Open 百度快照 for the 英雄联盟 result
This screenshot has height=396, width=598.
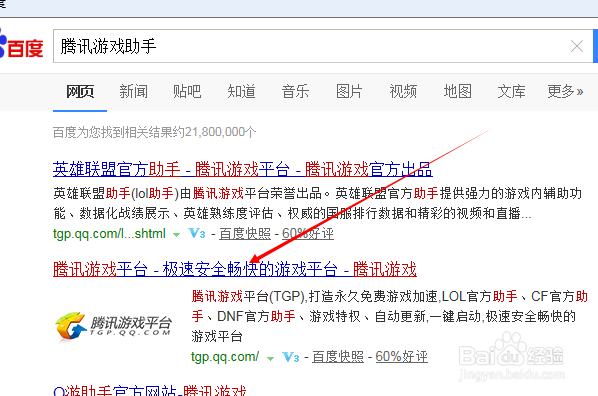pyautogui.click(x=245, y=233)
